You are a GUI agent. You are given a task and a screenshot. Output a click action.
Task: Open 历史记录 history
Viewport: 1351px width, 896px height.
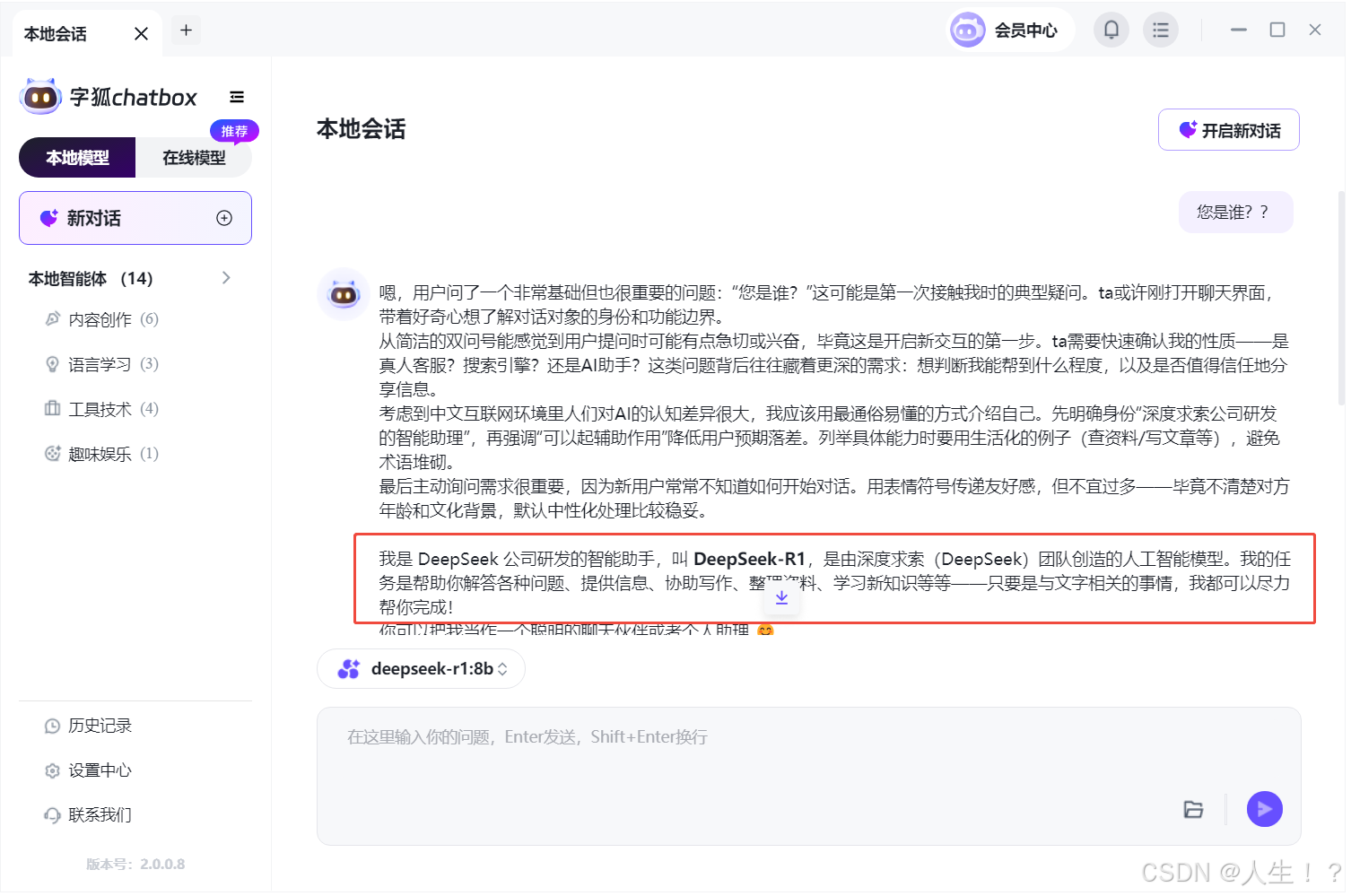tap(88, 726)
